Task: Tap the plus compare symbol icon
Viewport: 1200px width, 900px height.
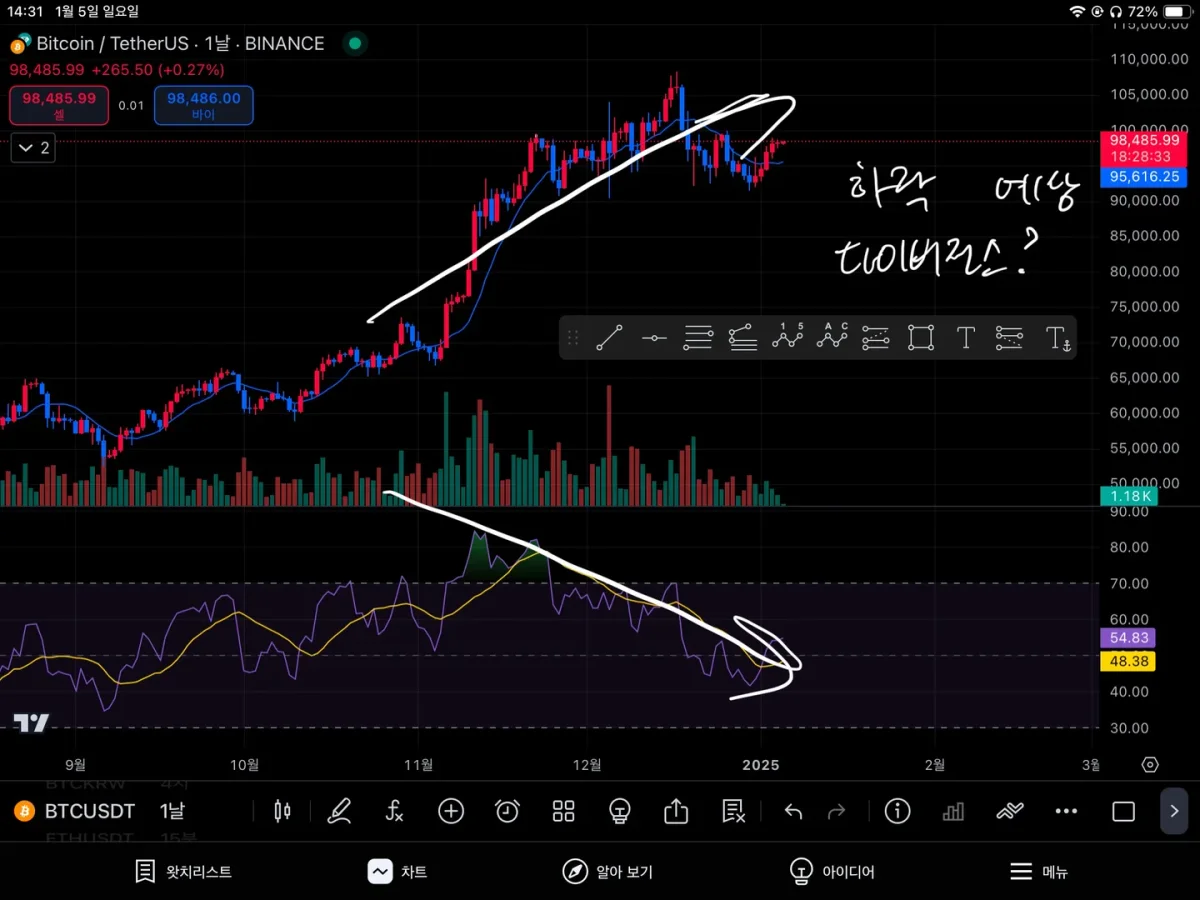Action: pos(451,811)
